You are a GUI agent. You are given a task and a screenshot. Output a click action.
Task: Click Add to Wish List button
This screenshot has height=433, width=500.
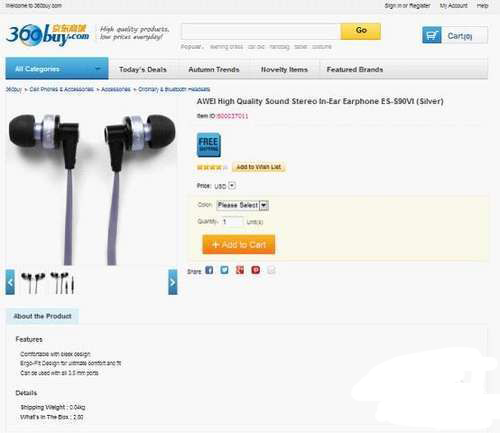(x=259, y=167)
